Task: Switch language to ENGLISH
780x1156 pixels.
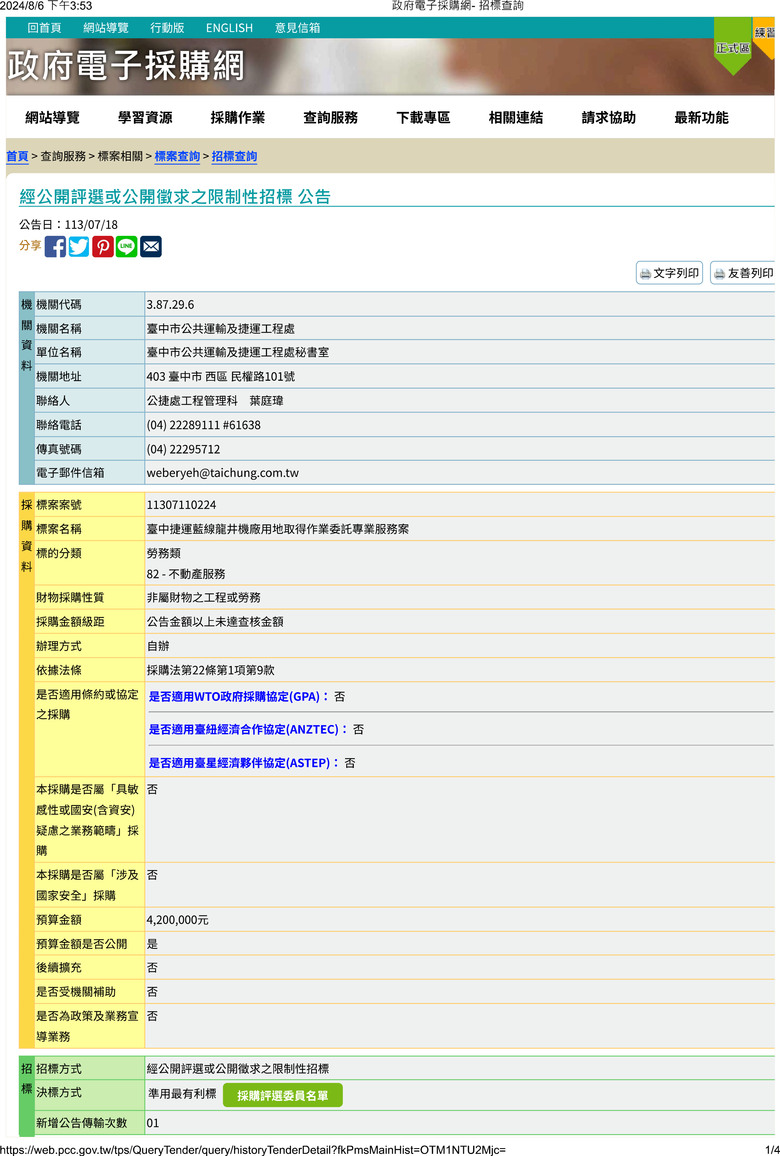Action: click(229, 28)
